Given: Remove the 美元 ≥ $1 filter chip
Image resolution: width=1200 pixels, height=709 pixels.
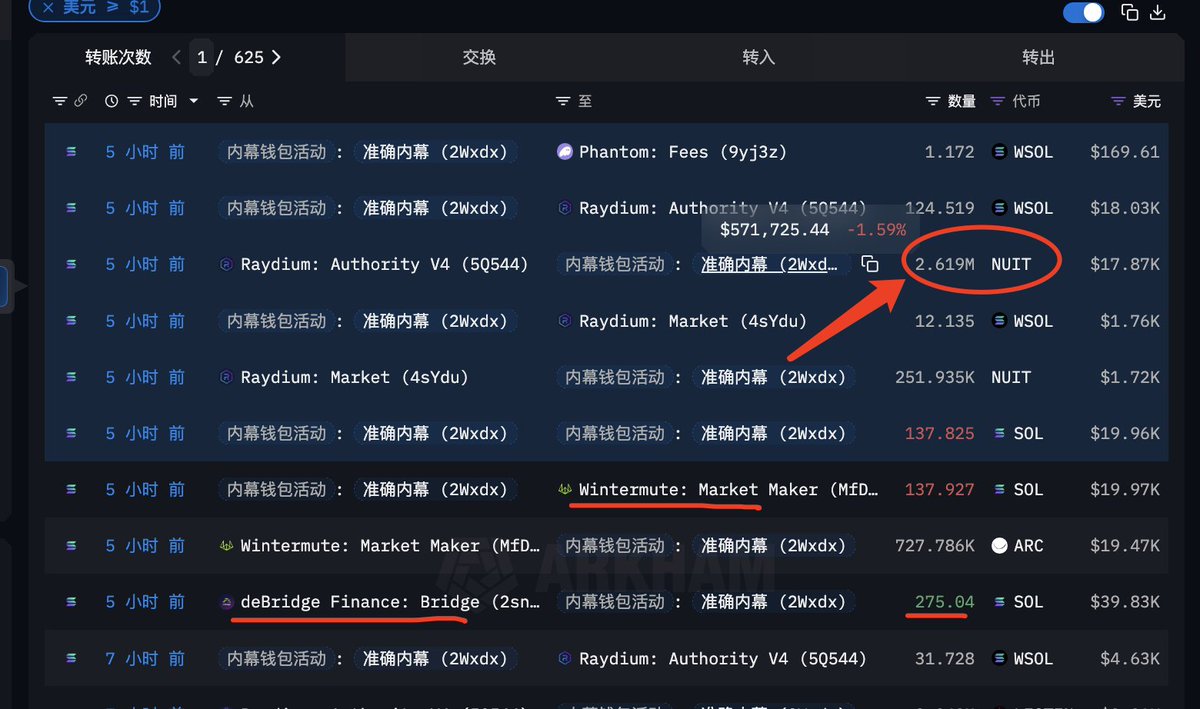Looking at the screenshot, I should (x=48, y=8).
